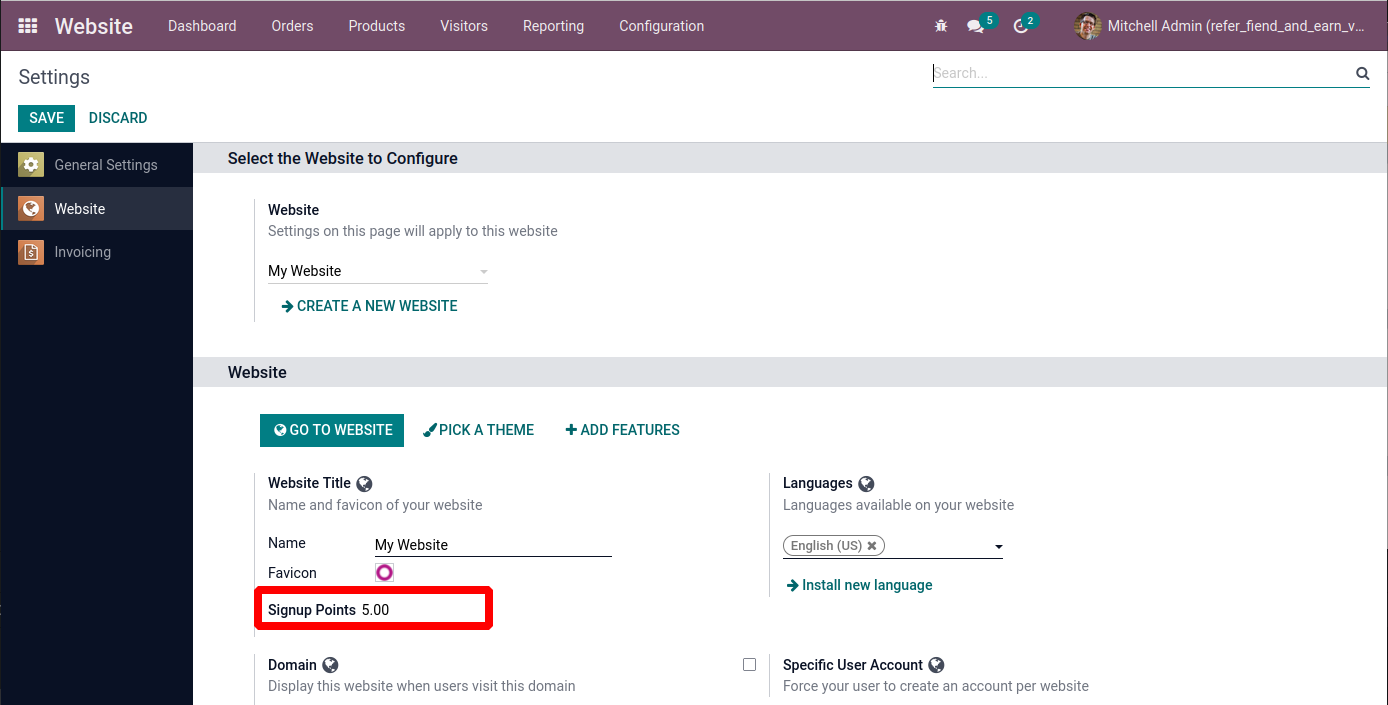Click the debug bug icon
This screenshot has width=1388, height=705.
click(941, 26)
